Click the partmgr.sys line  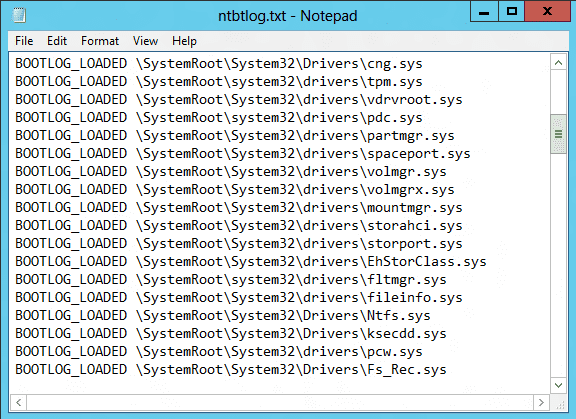coord(235,136)
